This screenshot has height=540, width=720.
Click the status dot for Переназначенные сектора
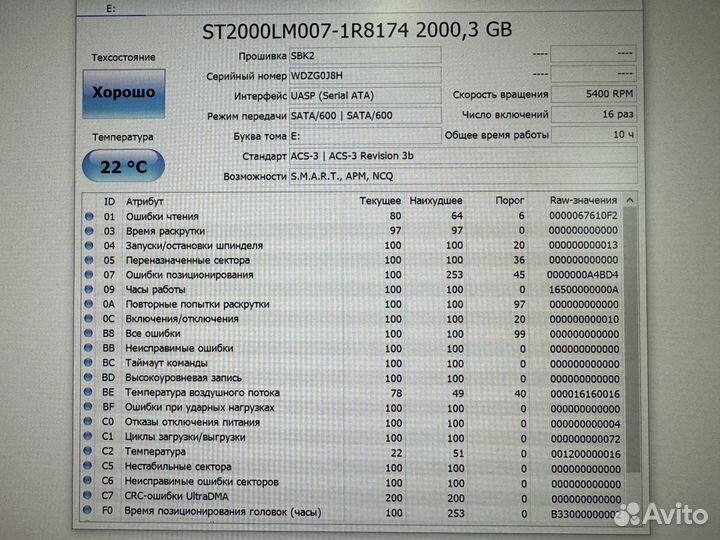[x=89, y=260]
